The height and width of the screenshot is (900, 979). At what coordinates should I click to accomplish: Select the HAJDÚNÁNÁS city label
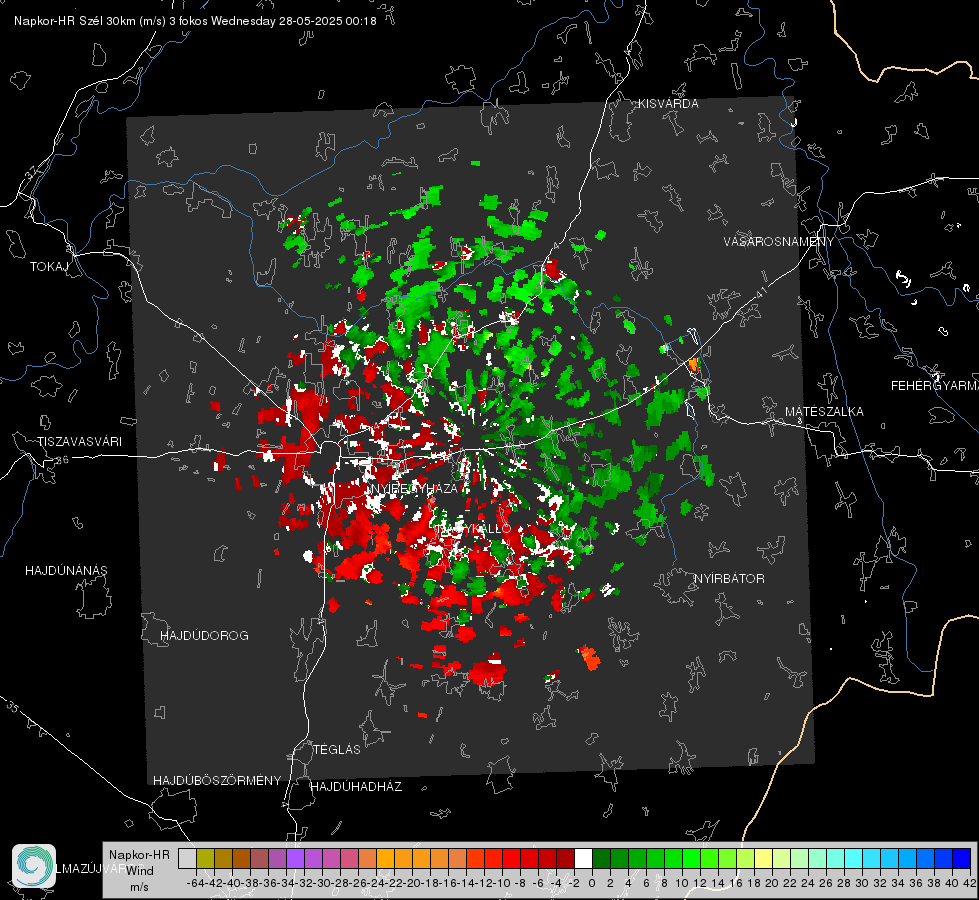[66, 570]
